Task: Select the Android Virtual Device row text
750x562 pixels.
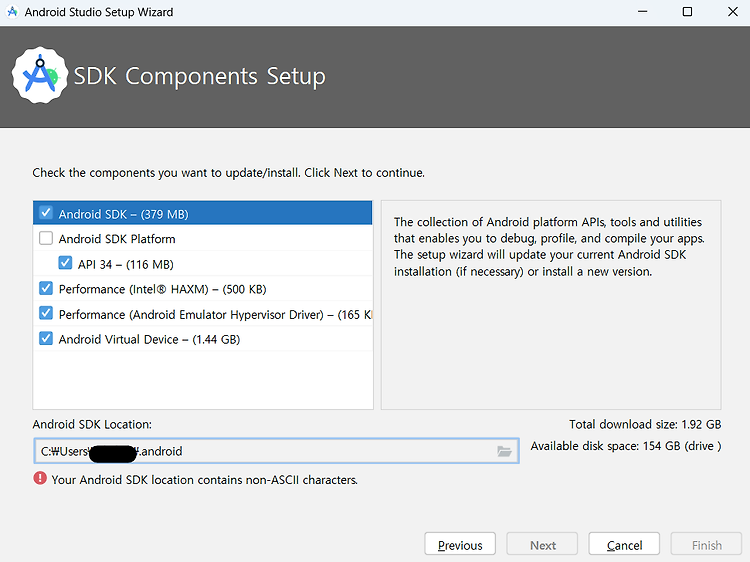Action: point(149,339)
